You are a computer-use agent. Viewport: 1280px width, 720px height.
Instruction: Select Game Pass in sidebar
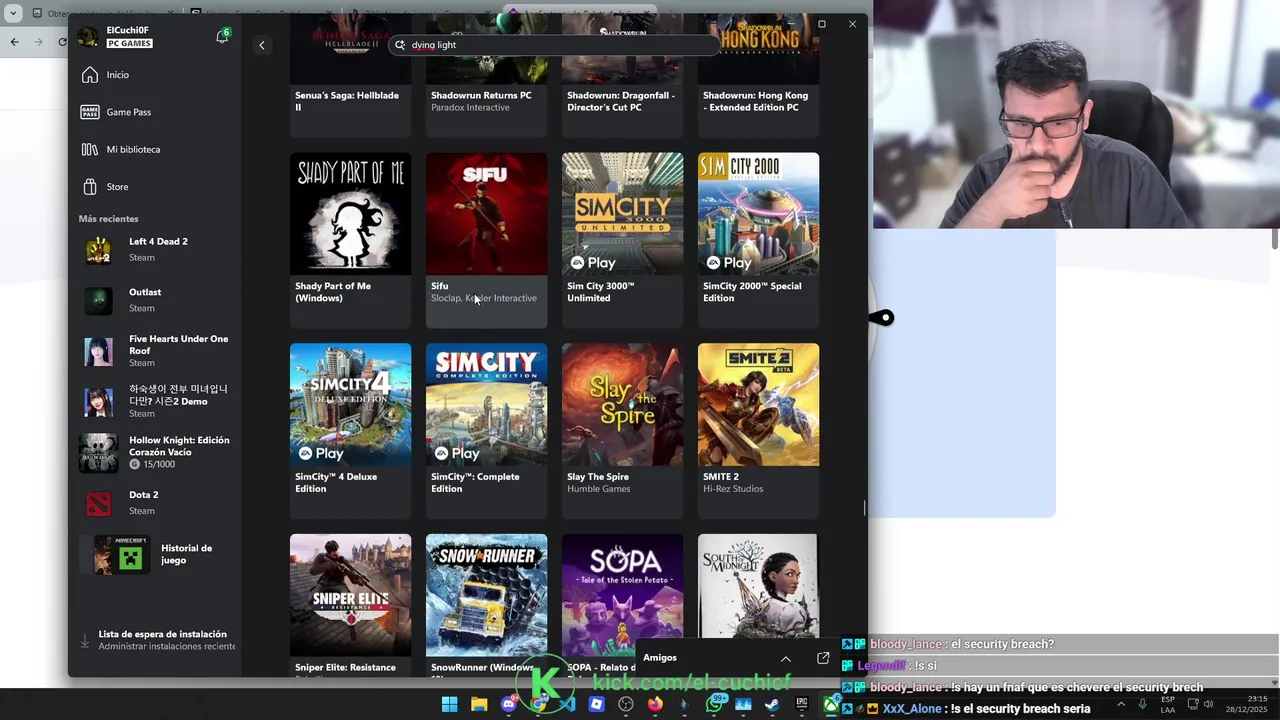pyautogui.click(x=129, y=112)
